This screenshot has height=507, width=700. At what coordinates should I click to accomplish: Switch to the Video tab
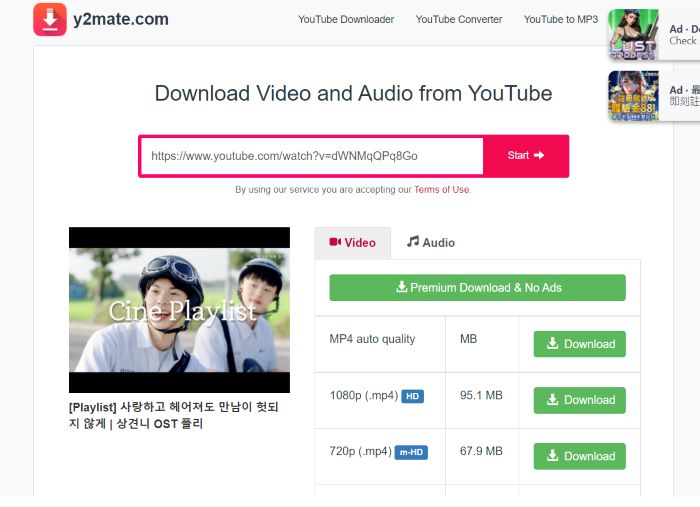pyautogui.click(x=353, y=243)
